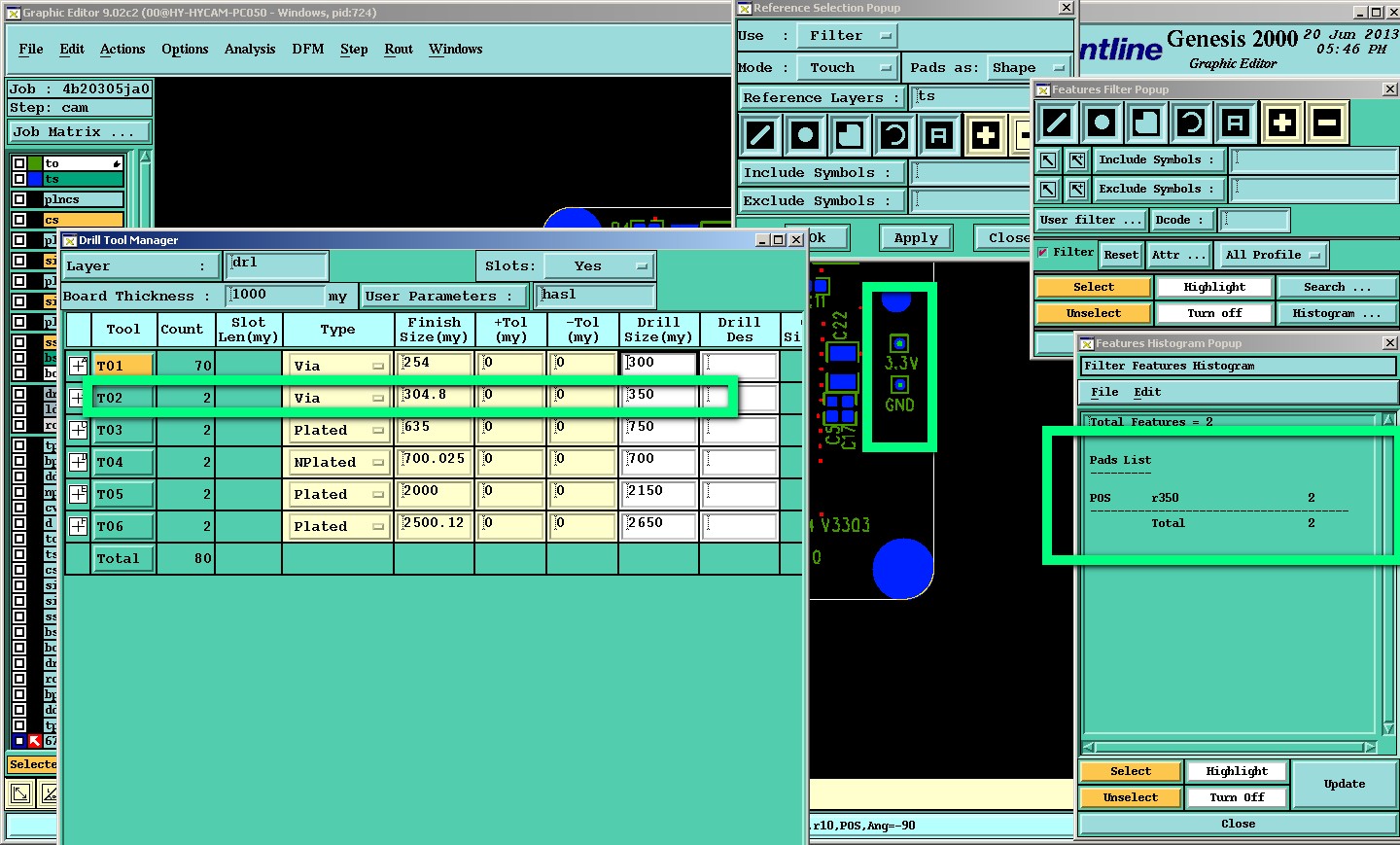Image resolution: width=1400 pixels, height=845 pixels.
Task: Click Close in Features Histogram Popup
Action: click(x=1238, y=824)
